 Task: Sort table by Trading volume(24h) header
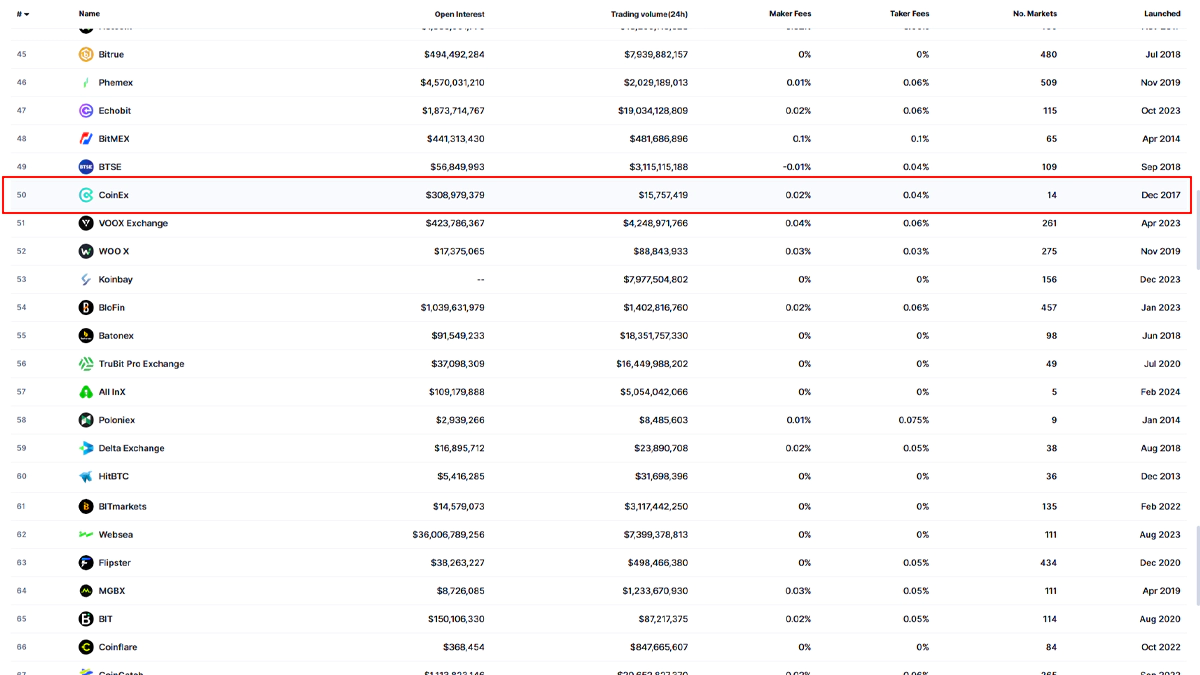(x=649, y=14)
